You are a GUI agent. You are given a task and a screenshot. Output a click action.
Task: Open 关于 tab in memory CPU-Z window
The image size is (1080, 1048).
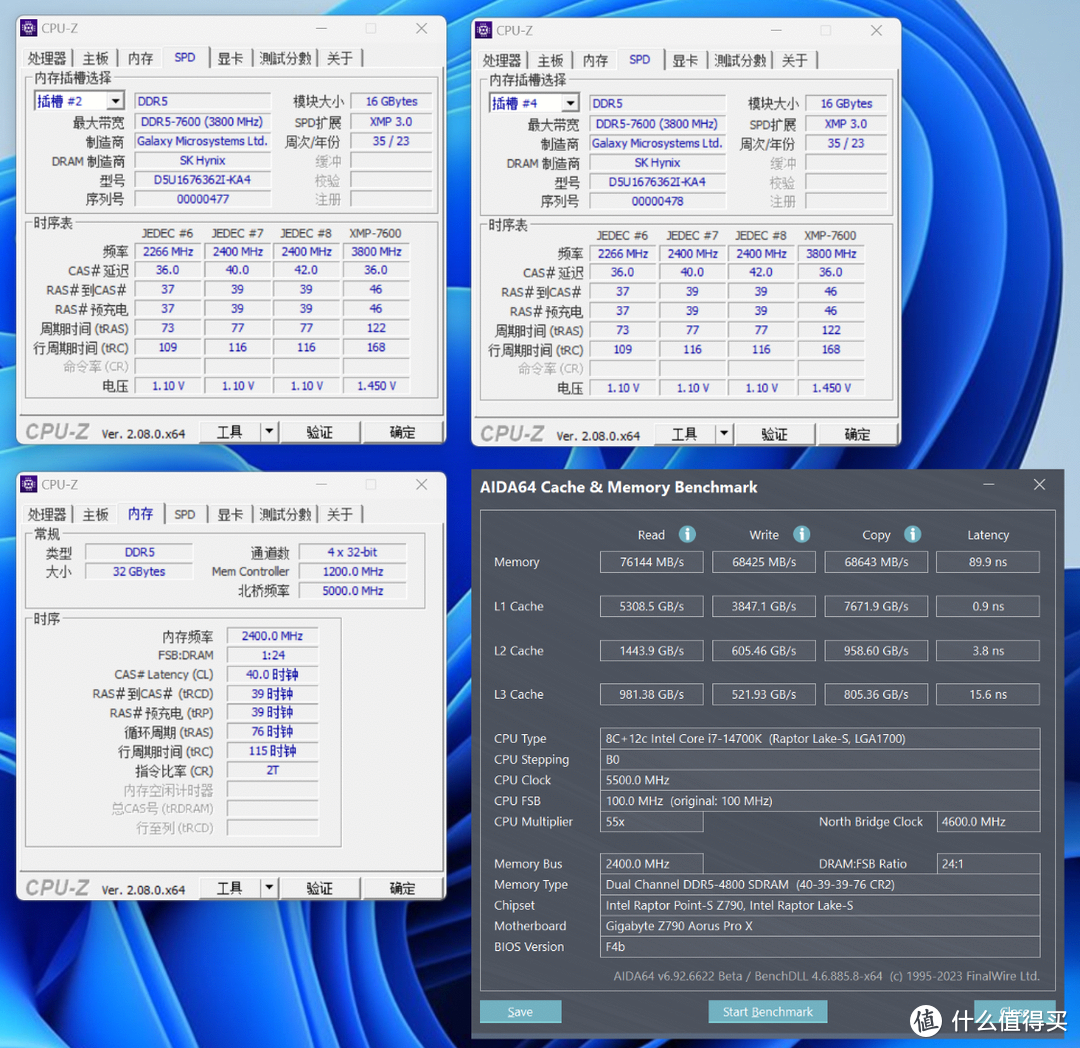(340, 514)
